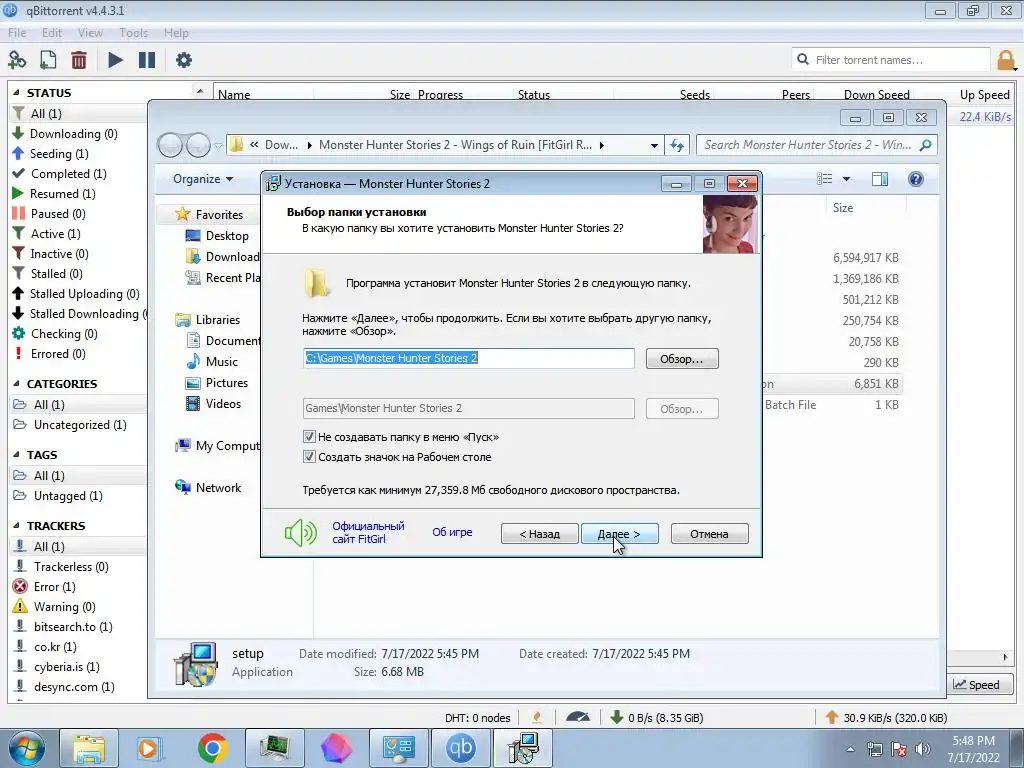Click the connection status flame icon in status bar

point(537,718)
